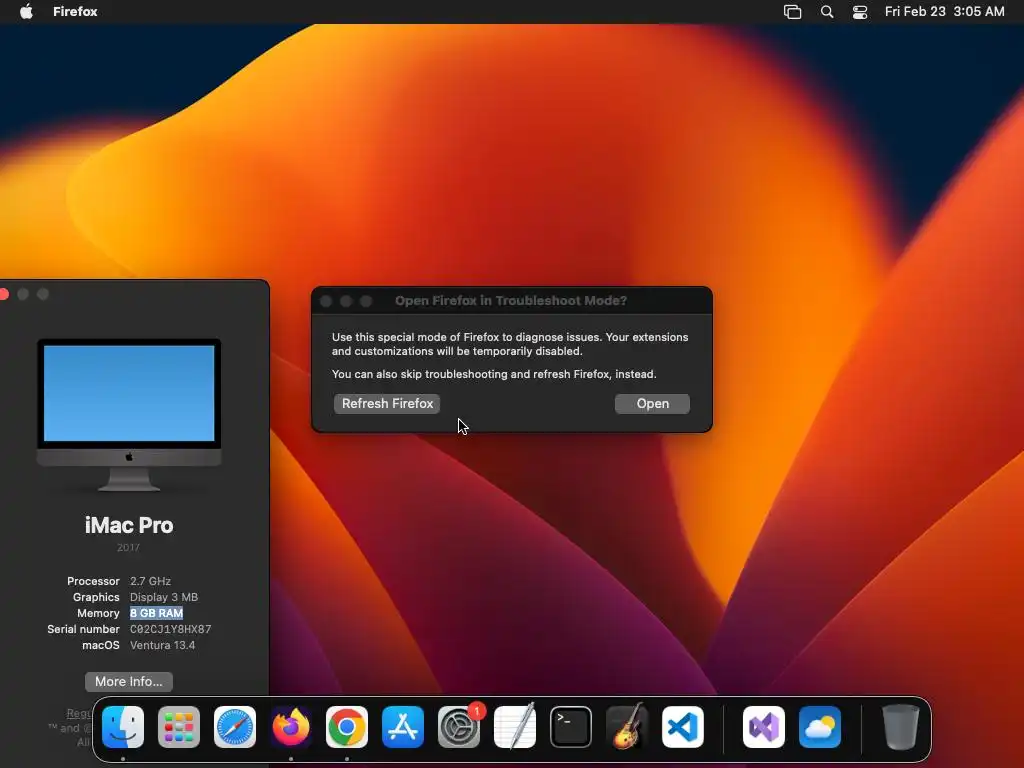Open Stage Manager menu bar icon

(x=792, y=12)
